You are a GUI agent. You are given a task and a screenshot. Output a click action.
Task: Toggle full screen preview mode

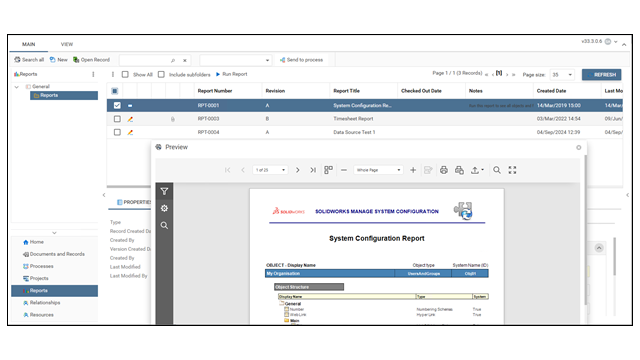512,170
